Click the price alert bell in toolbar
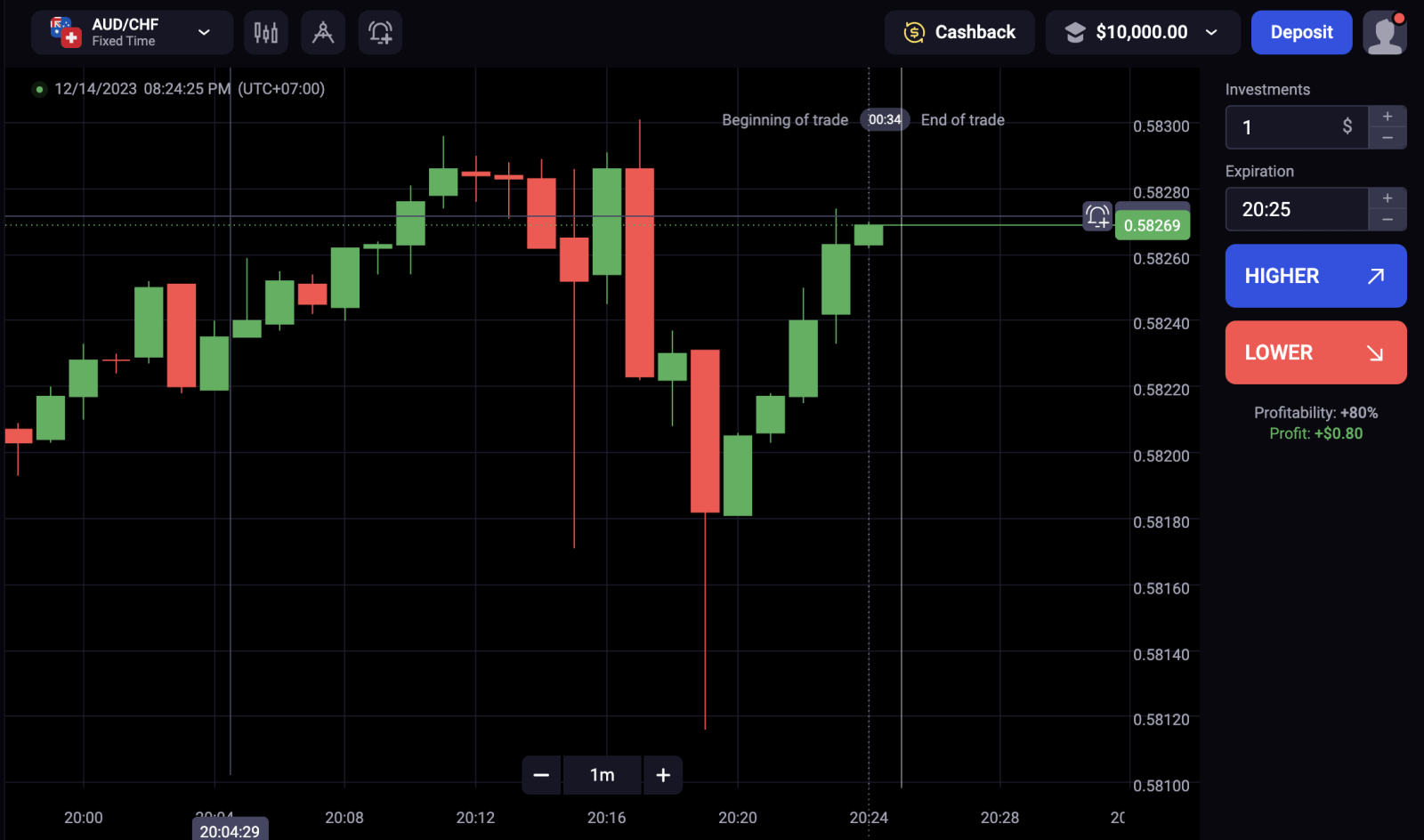This screenshot has width=1424, height=840. [380, 33]
